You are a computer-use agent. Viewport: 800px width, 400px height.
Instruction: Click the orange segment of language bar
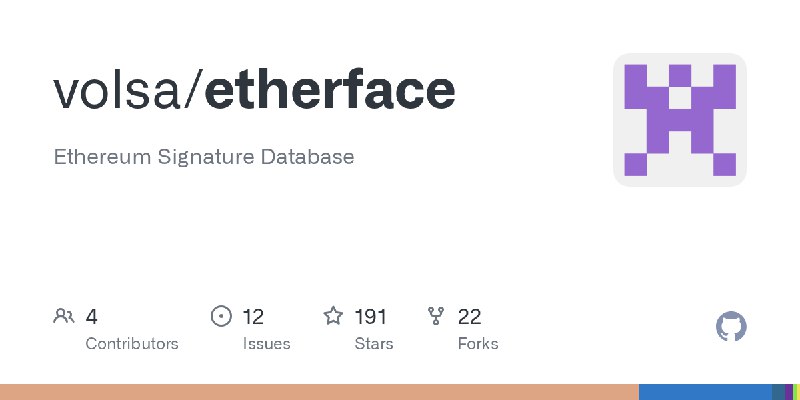point(320,392)
